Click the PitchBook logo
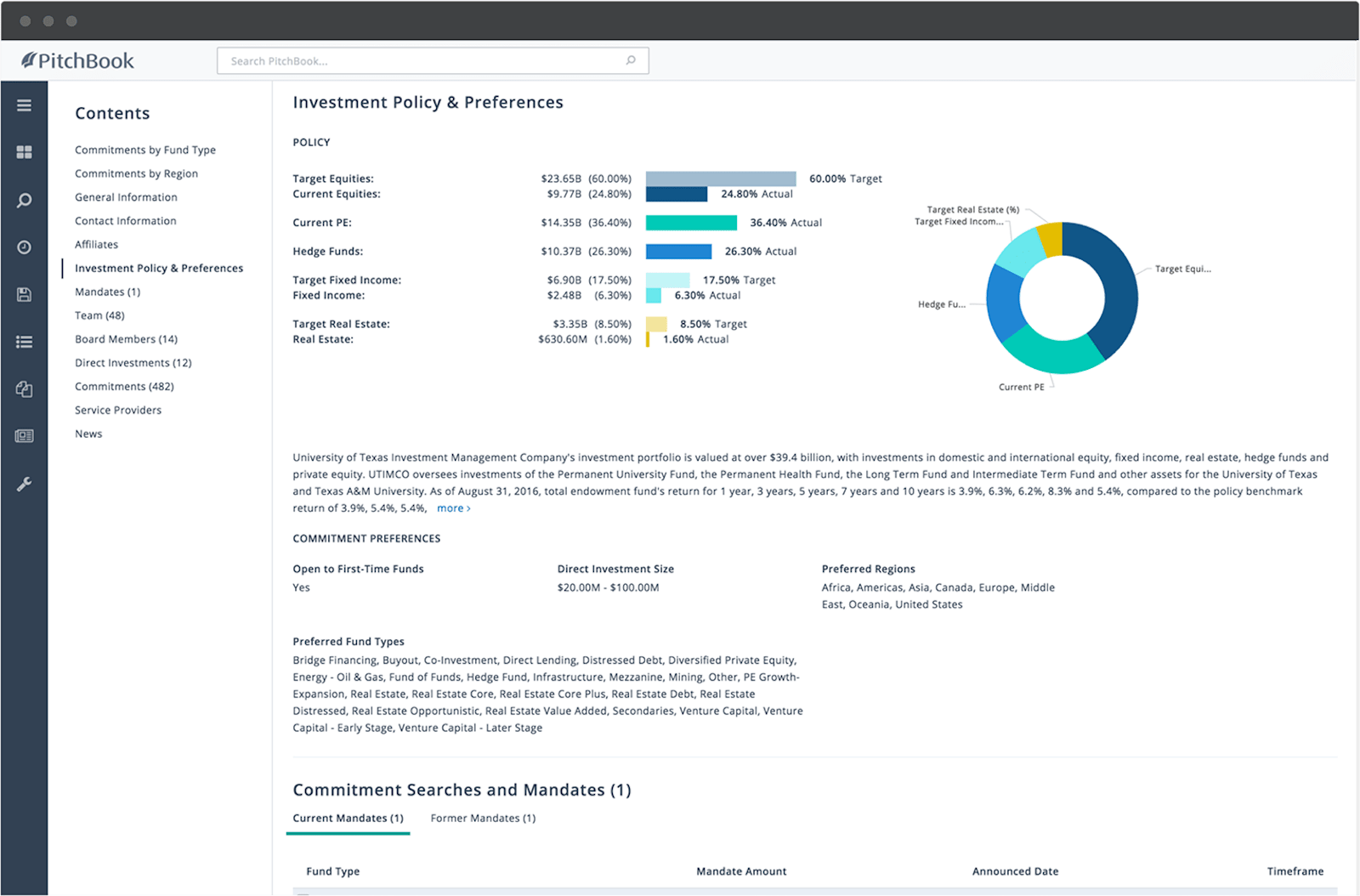Viewport: 1360px width, 896px height. click(78, 60)
